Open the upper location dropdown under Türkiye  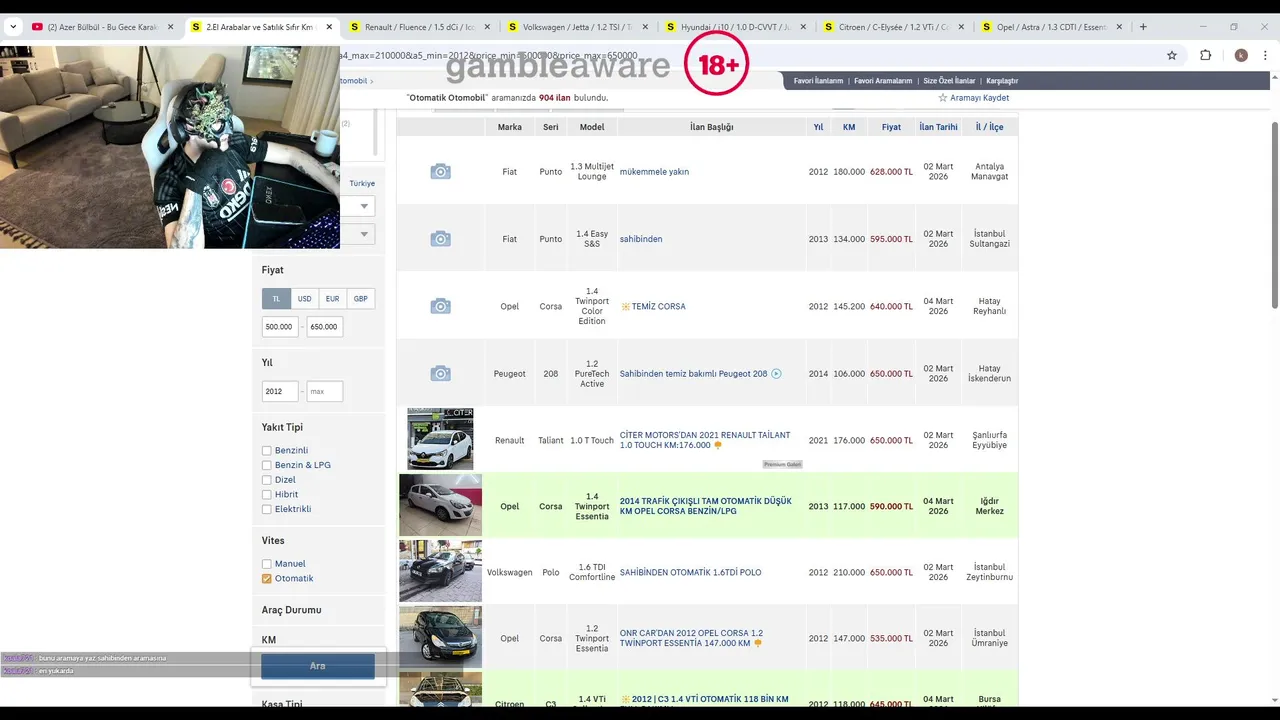point(364,206)
